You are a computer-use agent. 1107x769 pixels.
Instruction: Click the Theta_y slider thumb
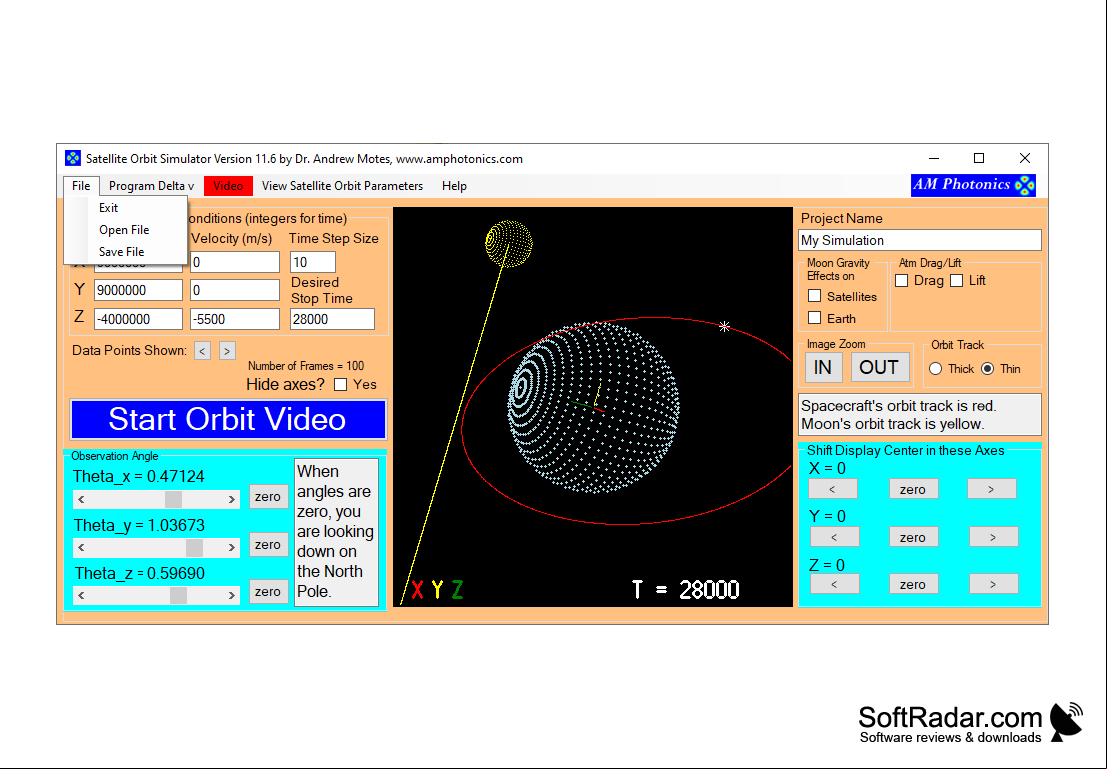click(194, 547)
